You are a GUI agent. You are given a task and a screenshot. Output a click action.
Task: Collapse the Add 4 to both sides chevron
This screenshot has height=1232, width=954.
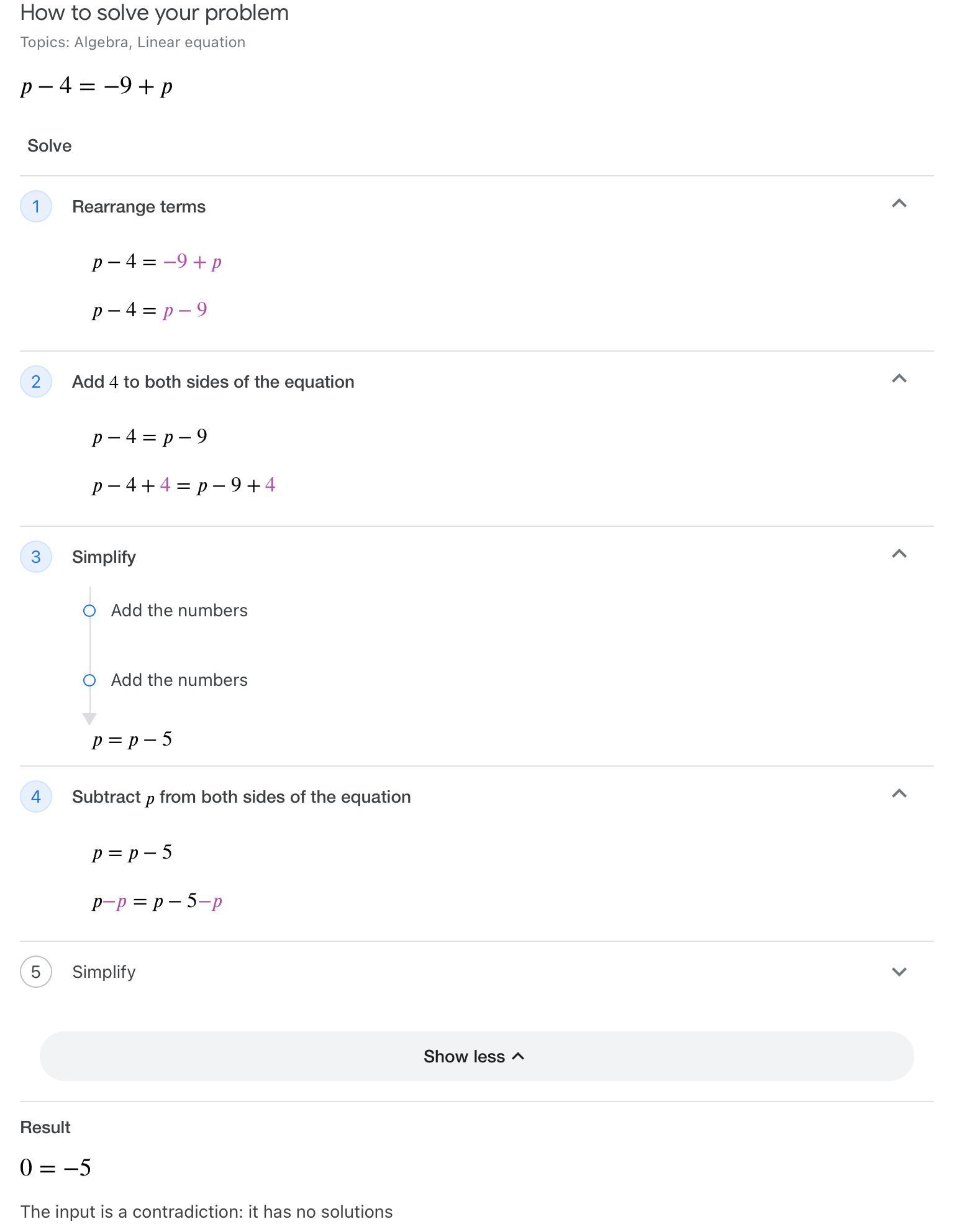(899, 379)
